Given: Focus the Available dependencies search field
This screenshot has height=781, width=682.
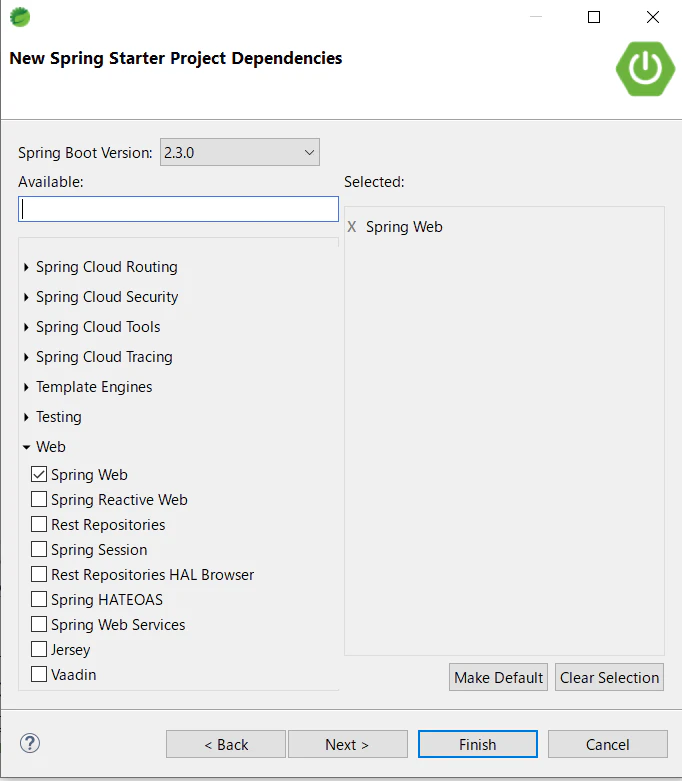Looking at the screenshot, I should point(178,209).
